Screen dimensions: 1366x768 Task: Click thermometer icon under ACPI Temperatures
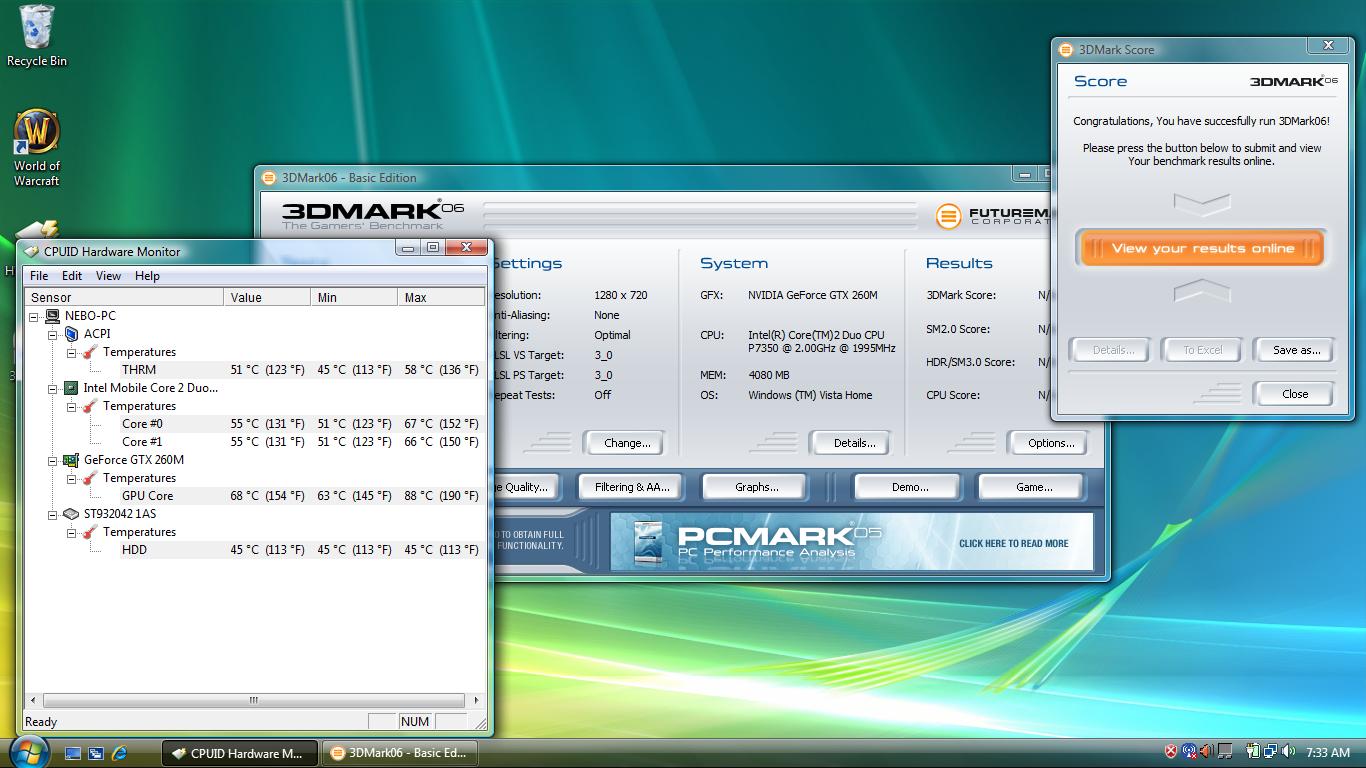tap(90, 352)
